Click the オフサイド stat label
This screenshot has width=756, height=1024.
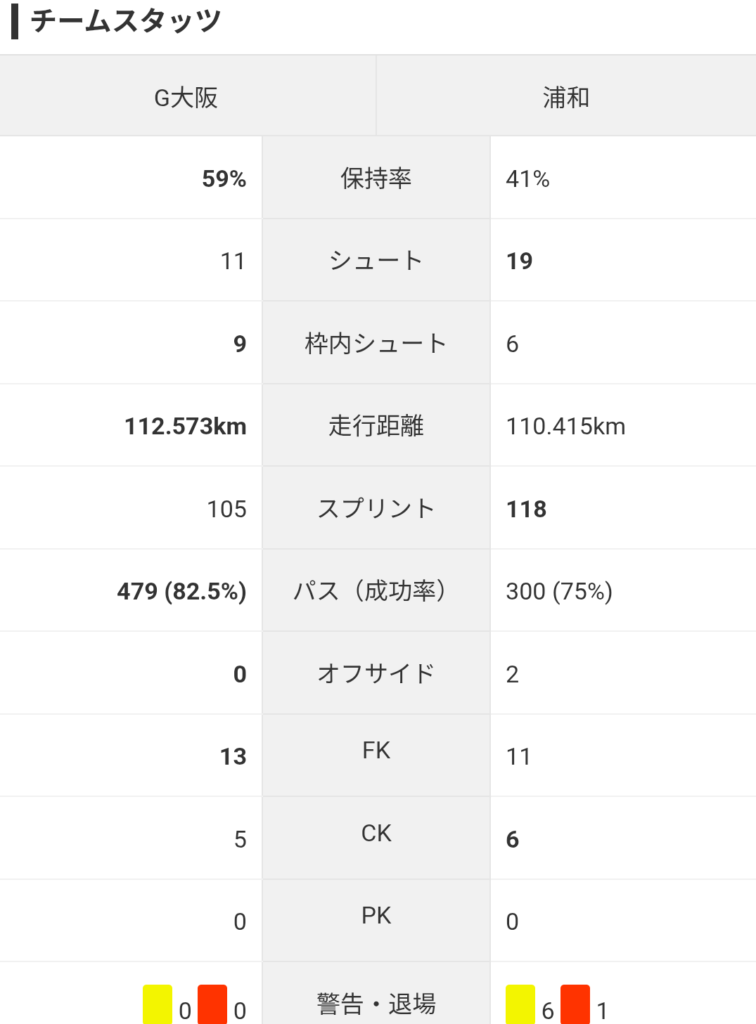tap(376, 673)
